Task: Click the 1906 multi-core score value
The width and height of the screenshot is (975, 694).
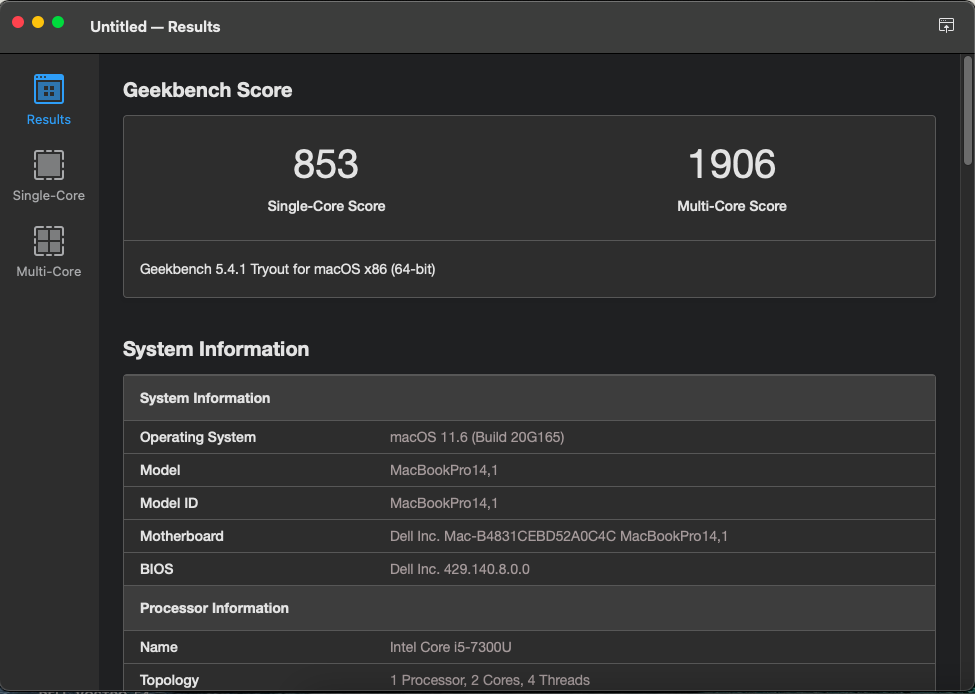Action: click(732, 164)
